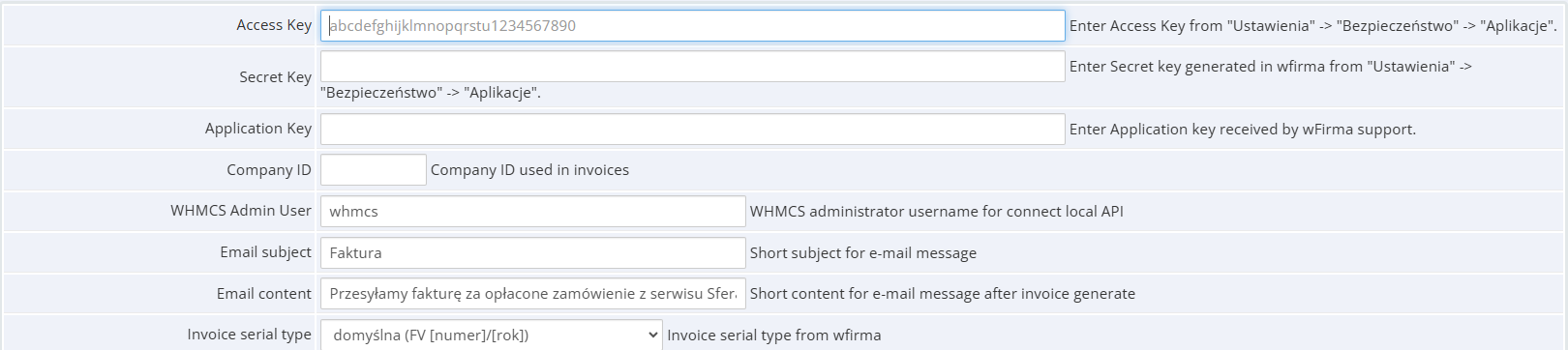Click "Short content for e-mail message after invoice generate"
The height and width of the screenshot is (350, 1568).
(943, 294)
